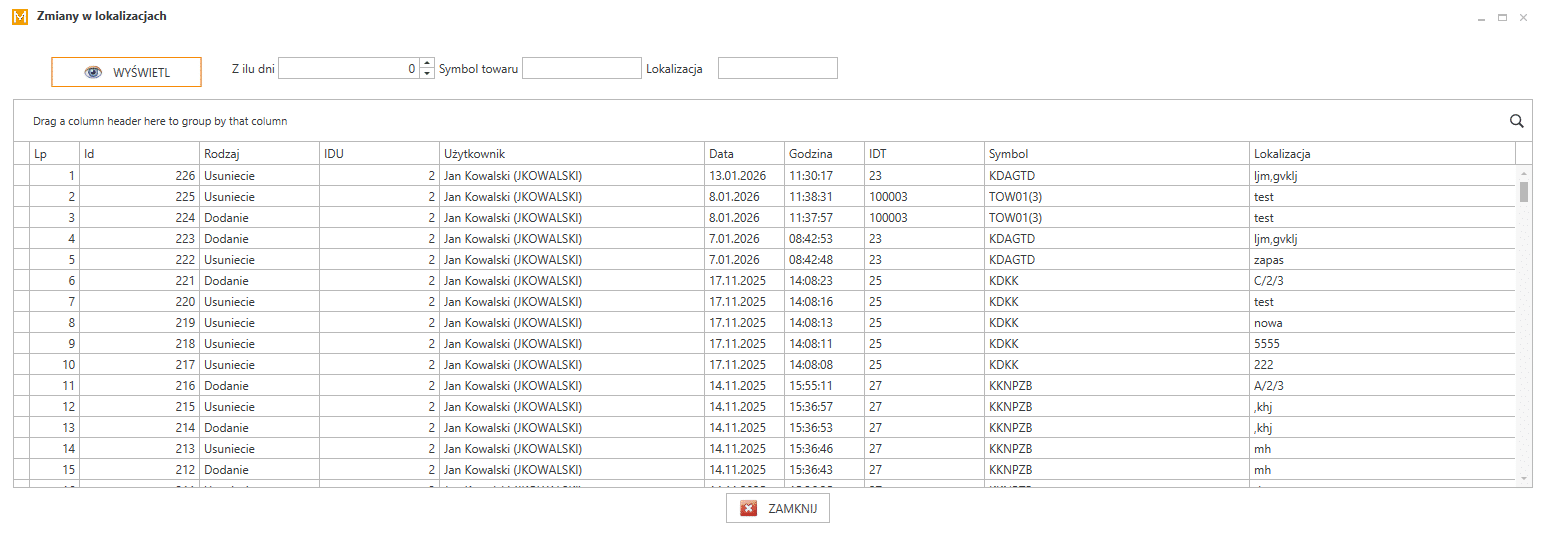Click the vertical scrollbar thumb of grid
The image size is (1545, 535).
coord(1524,192)
